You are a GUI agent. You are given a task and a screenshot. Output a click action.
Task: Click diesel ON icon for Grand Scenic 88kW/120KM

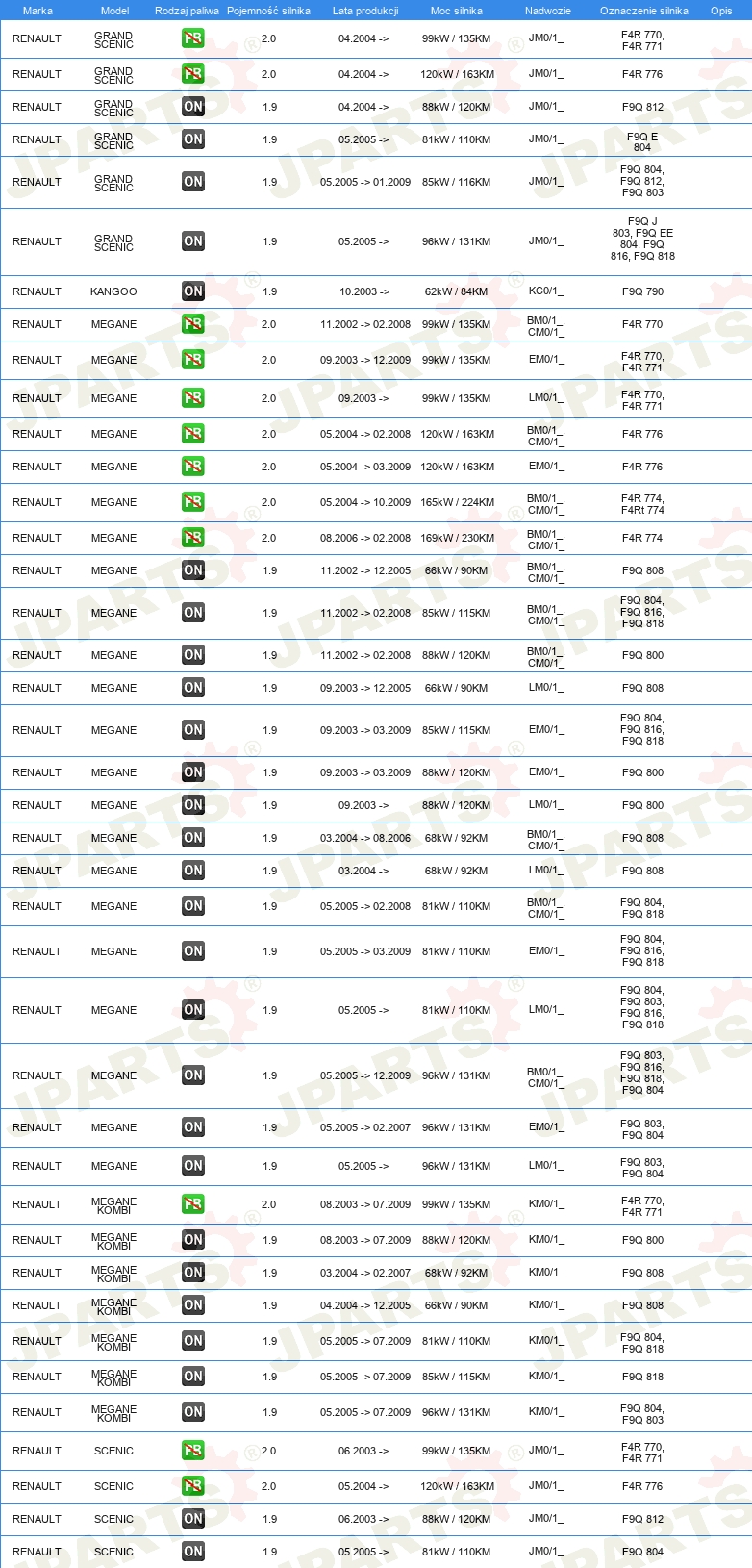click(193, 107)
